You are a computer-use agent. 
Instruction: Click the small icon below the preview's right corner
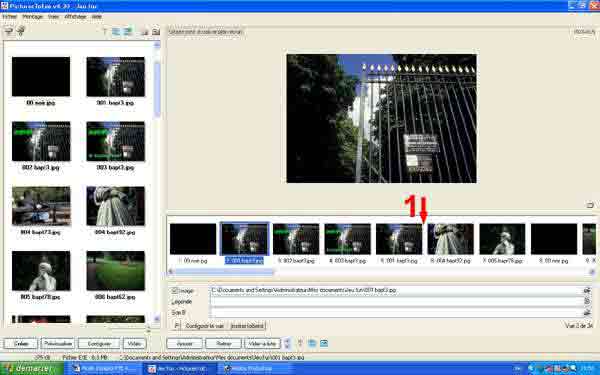(590, 205)
